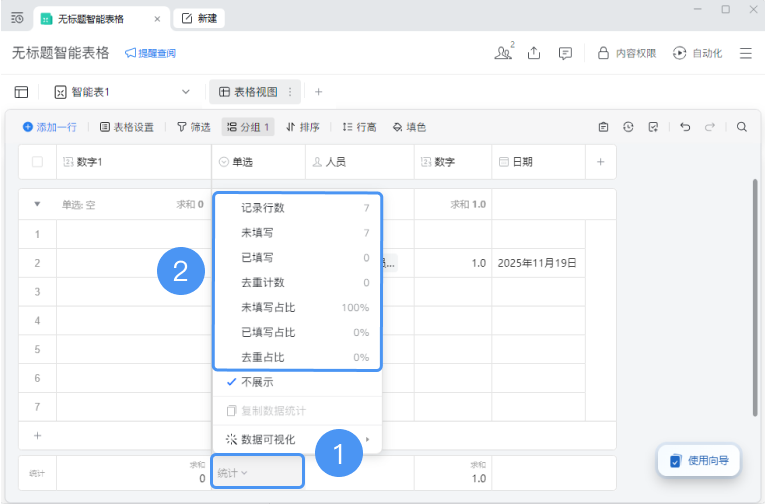
Task: Open 排序 sort options
Action: [x=302, y=127]
